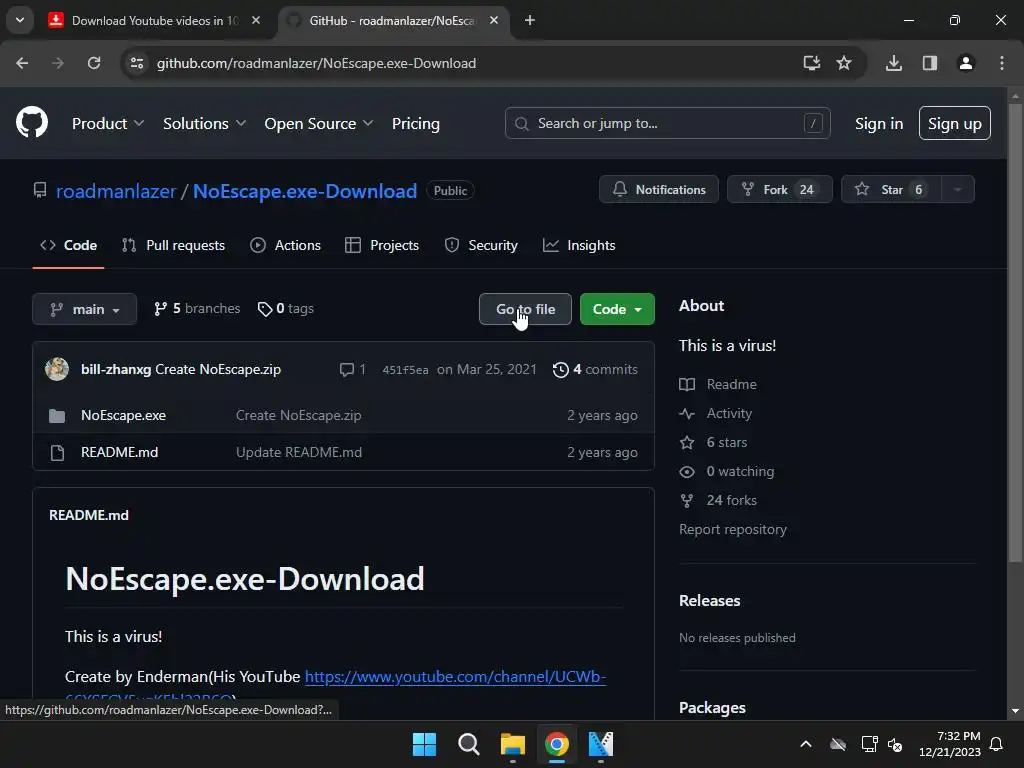Click the install app icon in address bar

coord(811,63)
